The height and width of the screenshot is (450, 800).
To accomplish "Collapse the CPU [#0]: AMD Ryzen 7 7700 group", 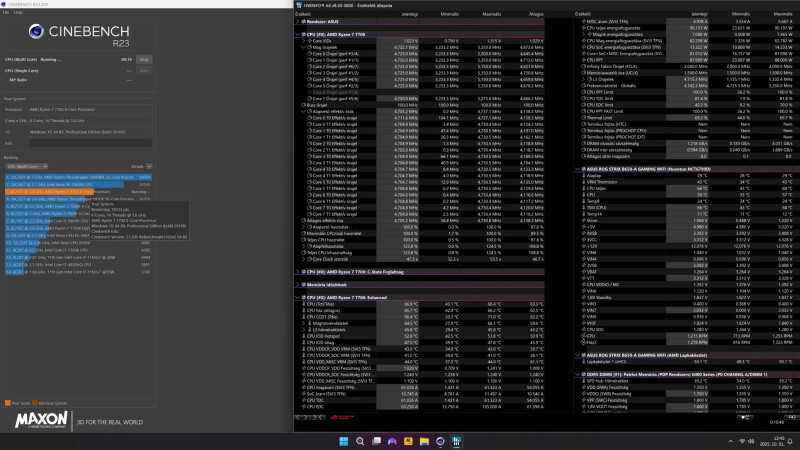I will click(298, 35).
